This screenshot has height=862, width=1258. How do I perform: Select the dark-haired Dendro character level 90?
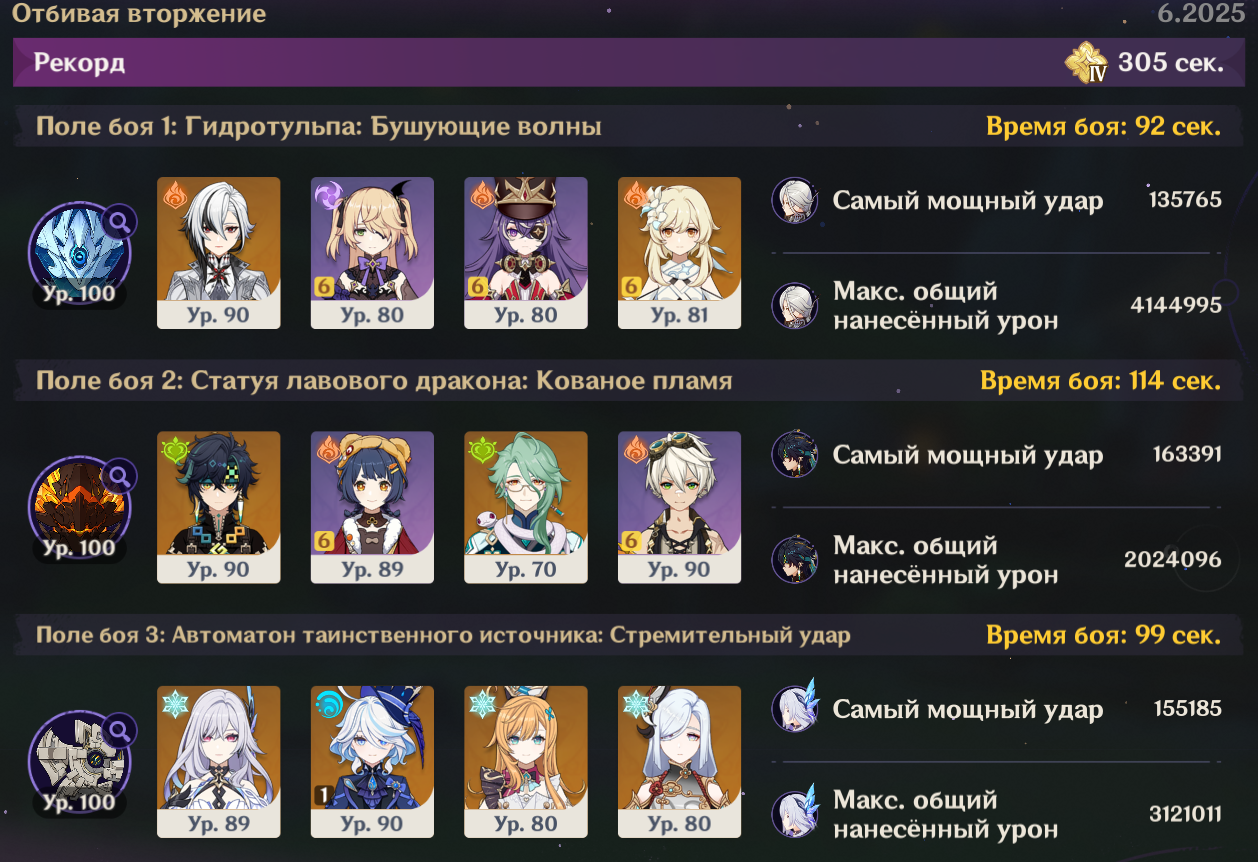tap(219, 507)
